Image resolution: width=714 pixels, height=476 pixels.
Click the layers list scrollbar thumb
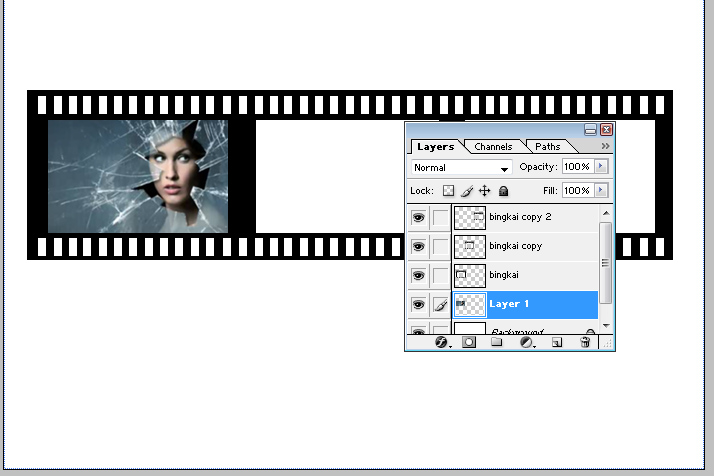click(x=606, y=263)
